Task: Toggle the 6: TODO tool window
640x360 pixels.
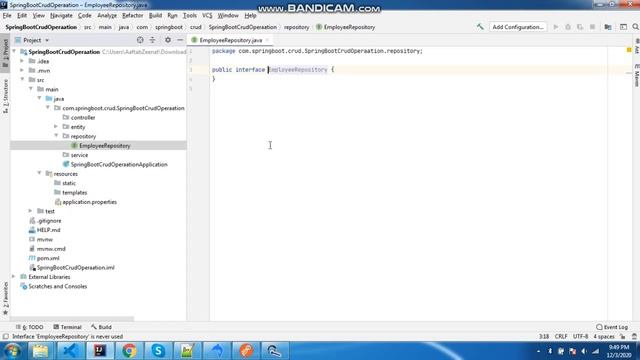Action: 29,327
